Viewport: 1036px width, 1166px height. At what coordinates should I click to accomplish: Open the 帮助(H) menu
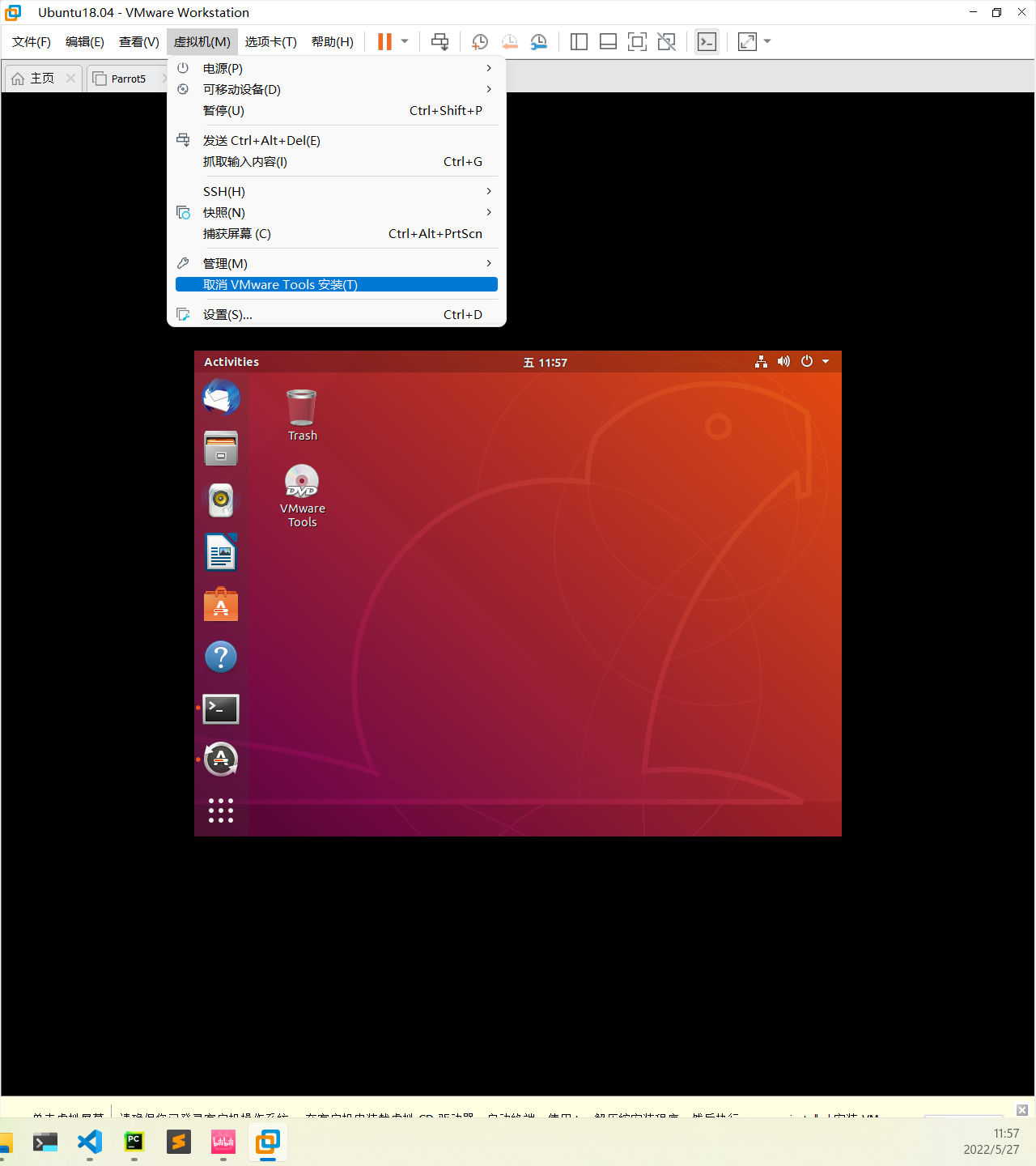coord(333,41)
